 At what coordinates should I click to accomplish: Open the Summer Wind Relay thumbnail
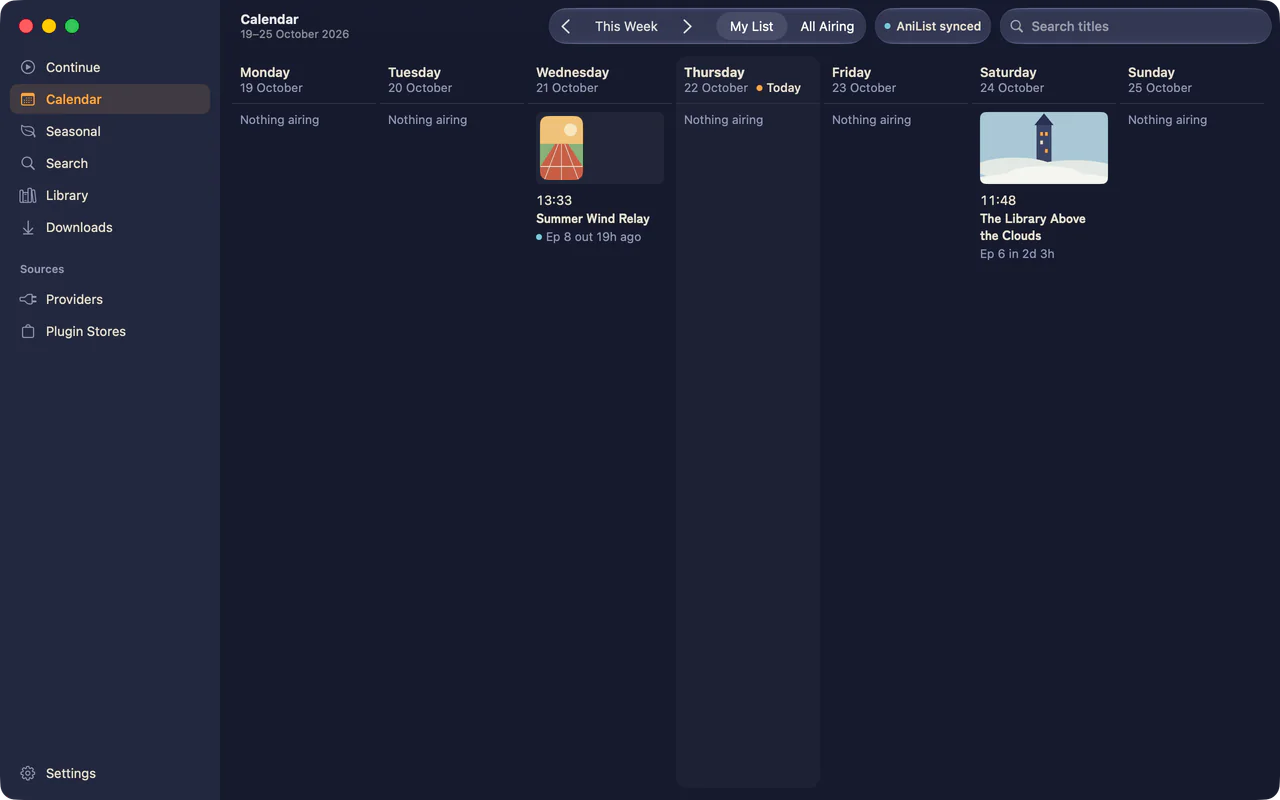point(600,148)
